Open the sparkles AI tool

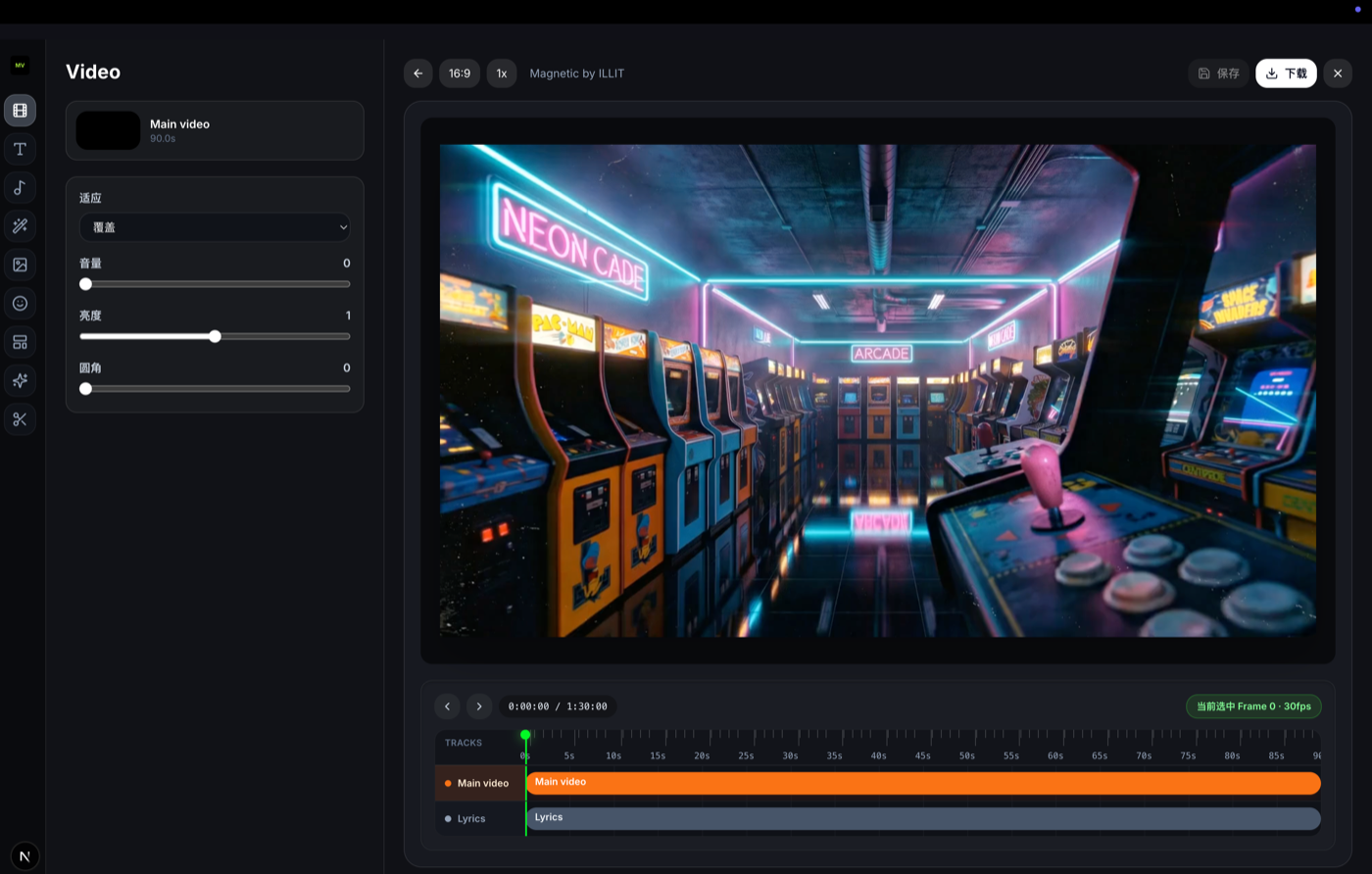click(20, 380)
